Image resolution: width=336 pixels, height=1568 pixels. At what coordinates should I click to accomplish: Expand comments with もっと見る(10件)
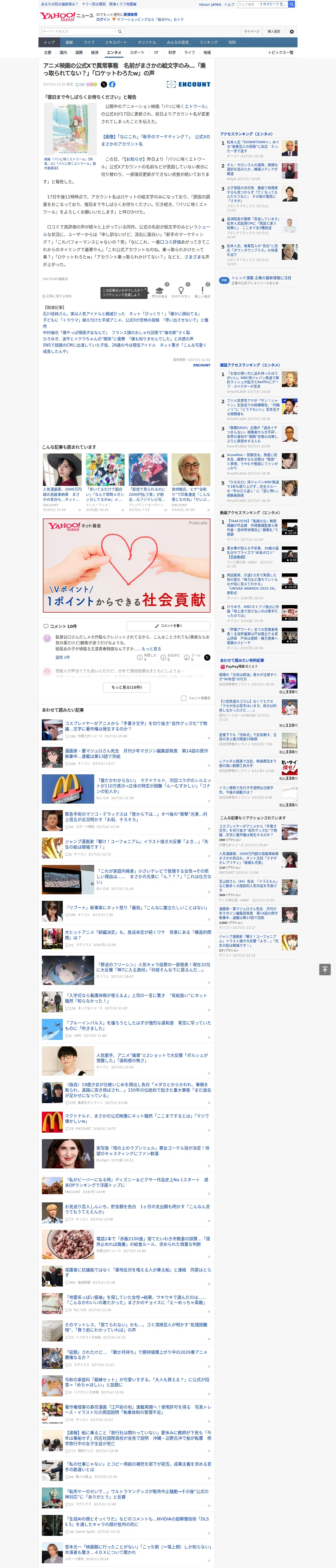click(x=127, y=687)
